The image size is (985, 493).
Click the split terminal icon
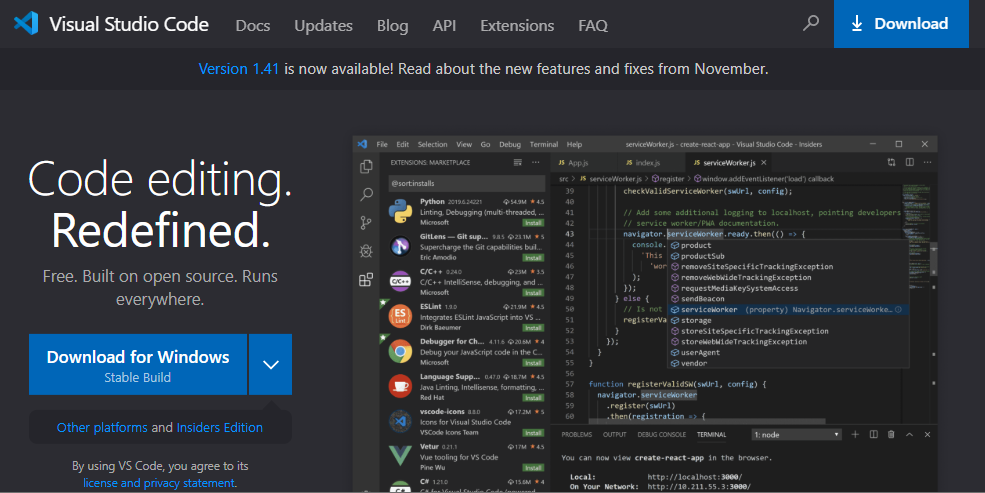click(873, 434)
